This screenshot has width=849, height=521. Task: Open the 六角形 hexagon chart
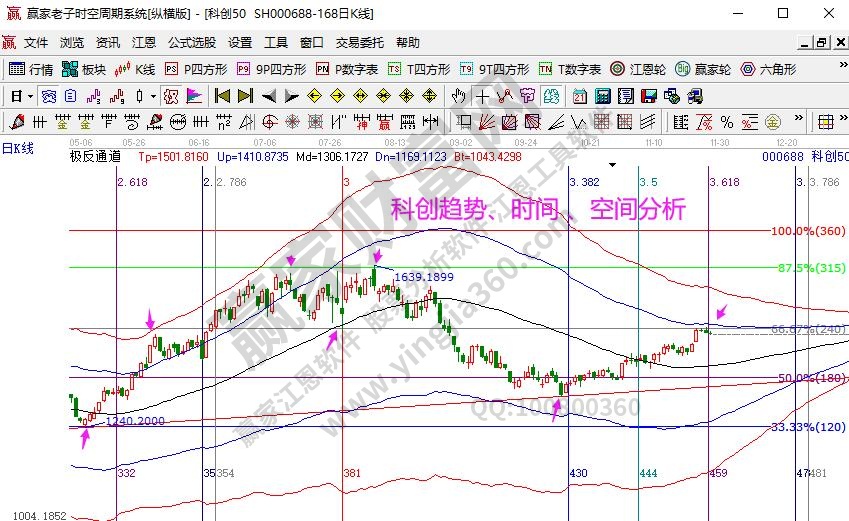pyautogui.click(x=767, y=70)
